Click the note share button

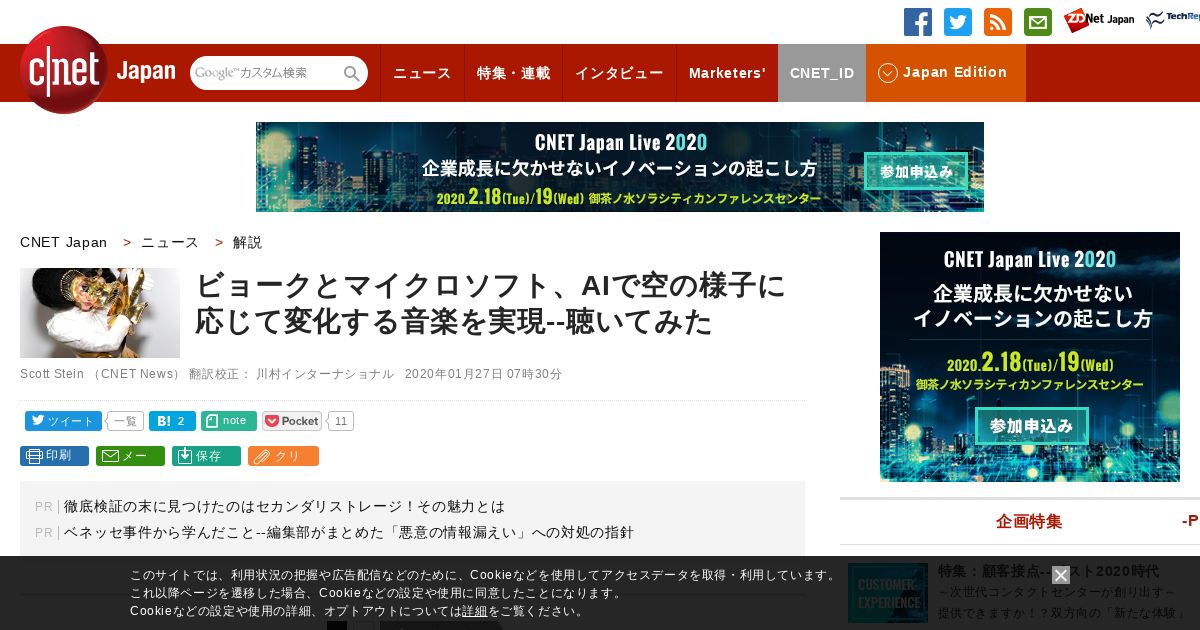coord(229,421)
